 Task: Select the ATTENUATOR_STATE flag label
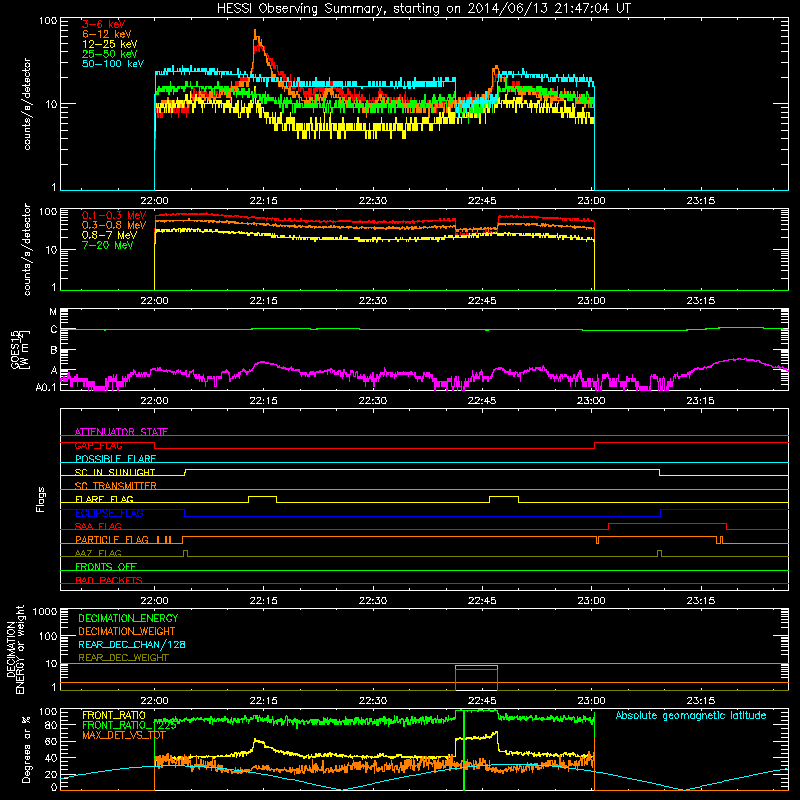[x=121, y=432]
